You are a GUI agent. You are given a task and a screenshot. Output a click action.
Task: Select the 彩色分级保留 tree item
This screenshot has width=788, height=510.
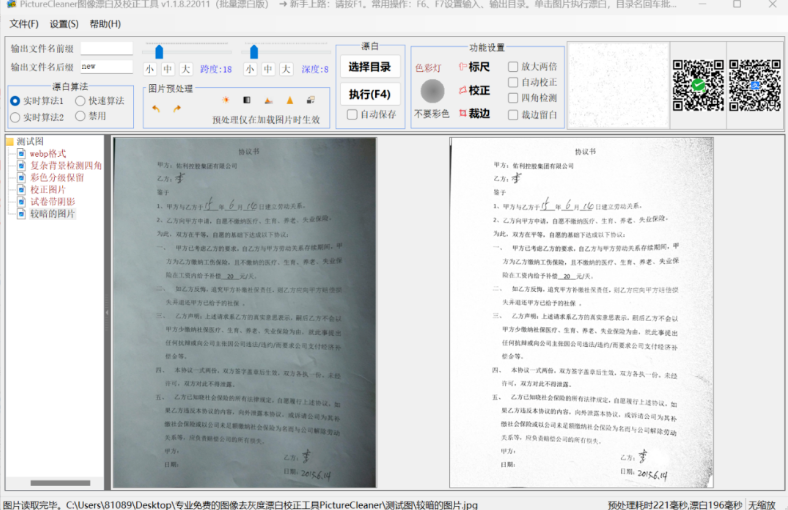click(x=57, y=177)
